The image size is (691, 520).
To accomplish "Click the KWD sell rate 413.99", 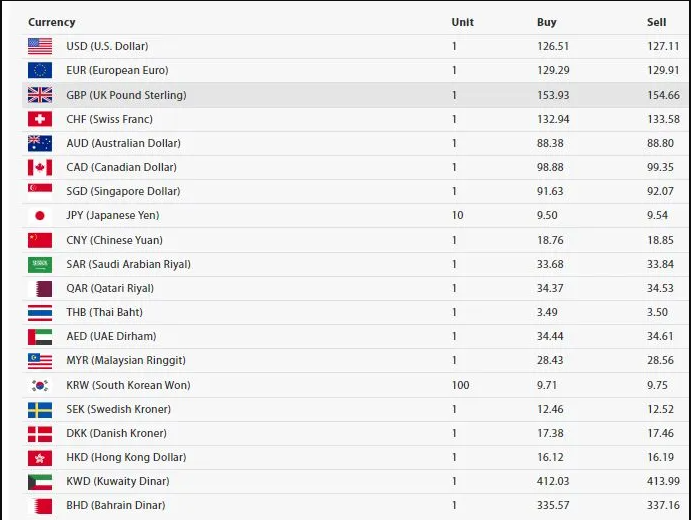I will click(x=663, y=481).
